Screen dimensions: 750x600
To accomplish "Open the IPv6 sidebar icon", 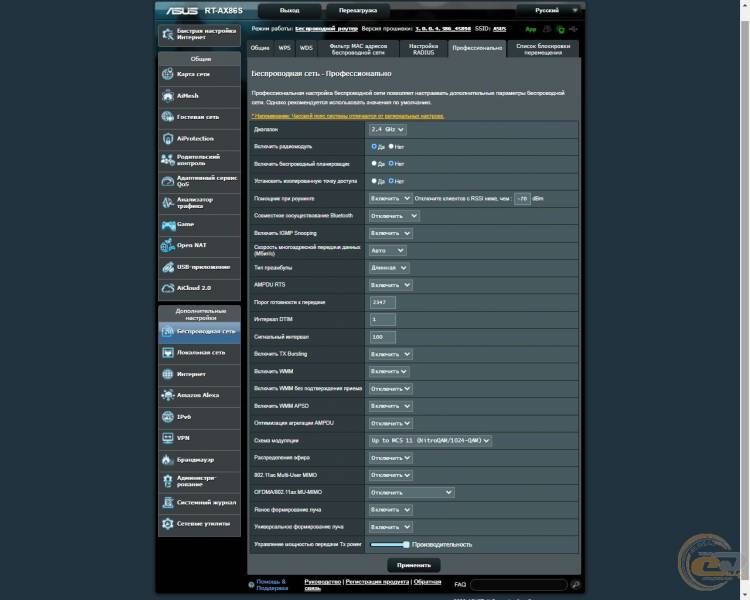I will coord(167,417).
